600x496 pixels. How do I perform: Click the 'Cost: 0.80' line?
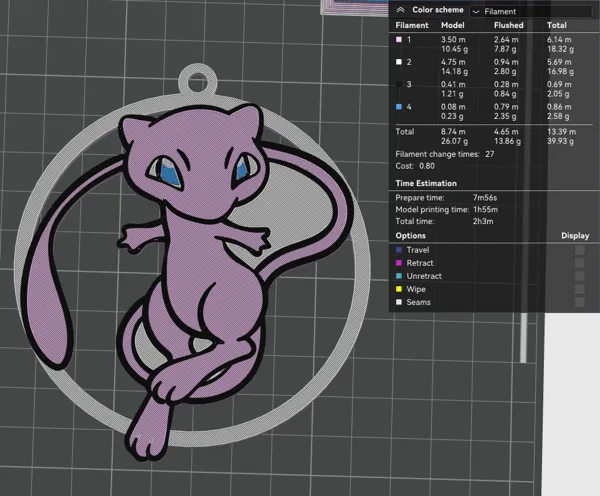point(415,166)
